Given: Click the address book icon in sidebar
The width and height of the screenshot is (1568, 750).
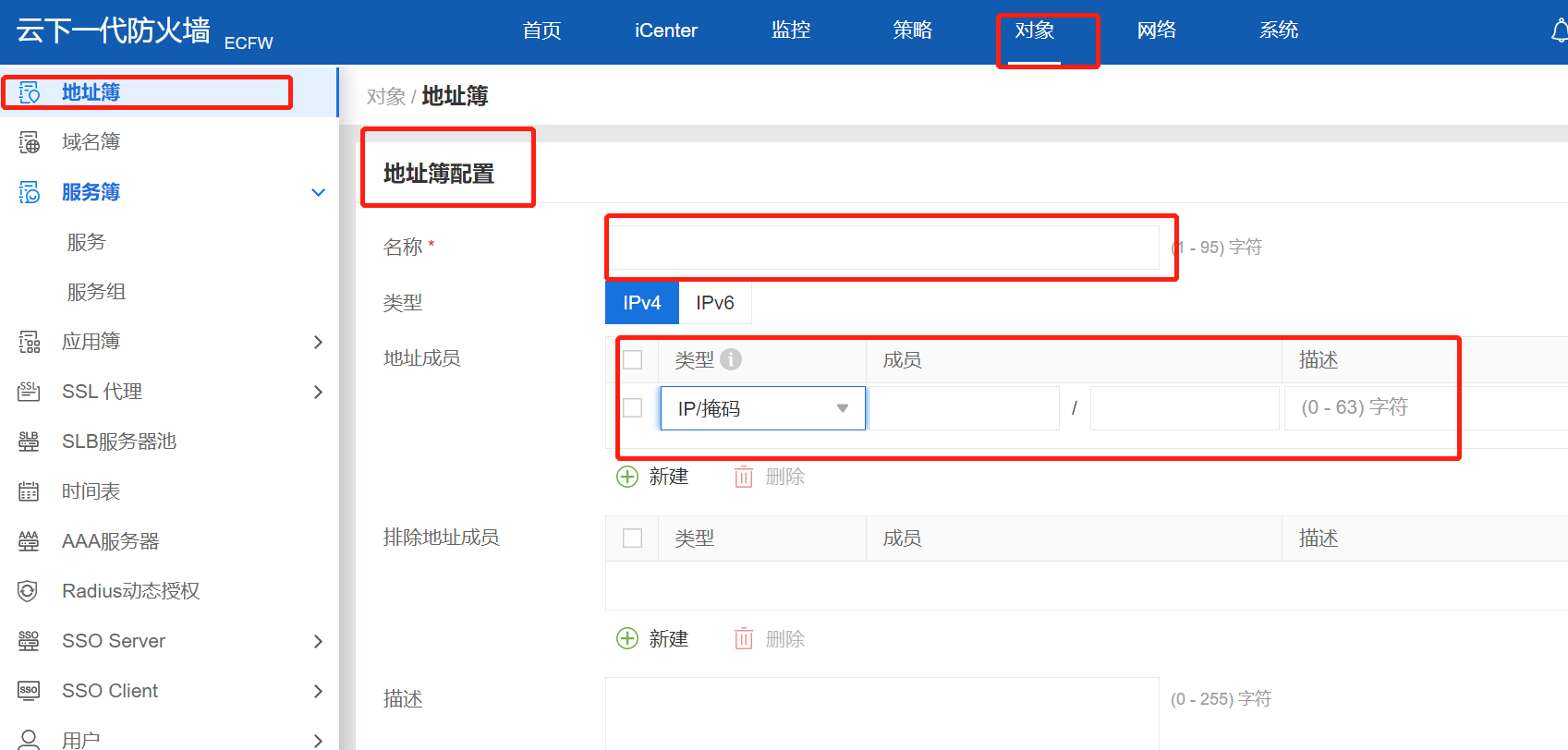Looking at the screenshot, I should point(30,92).
